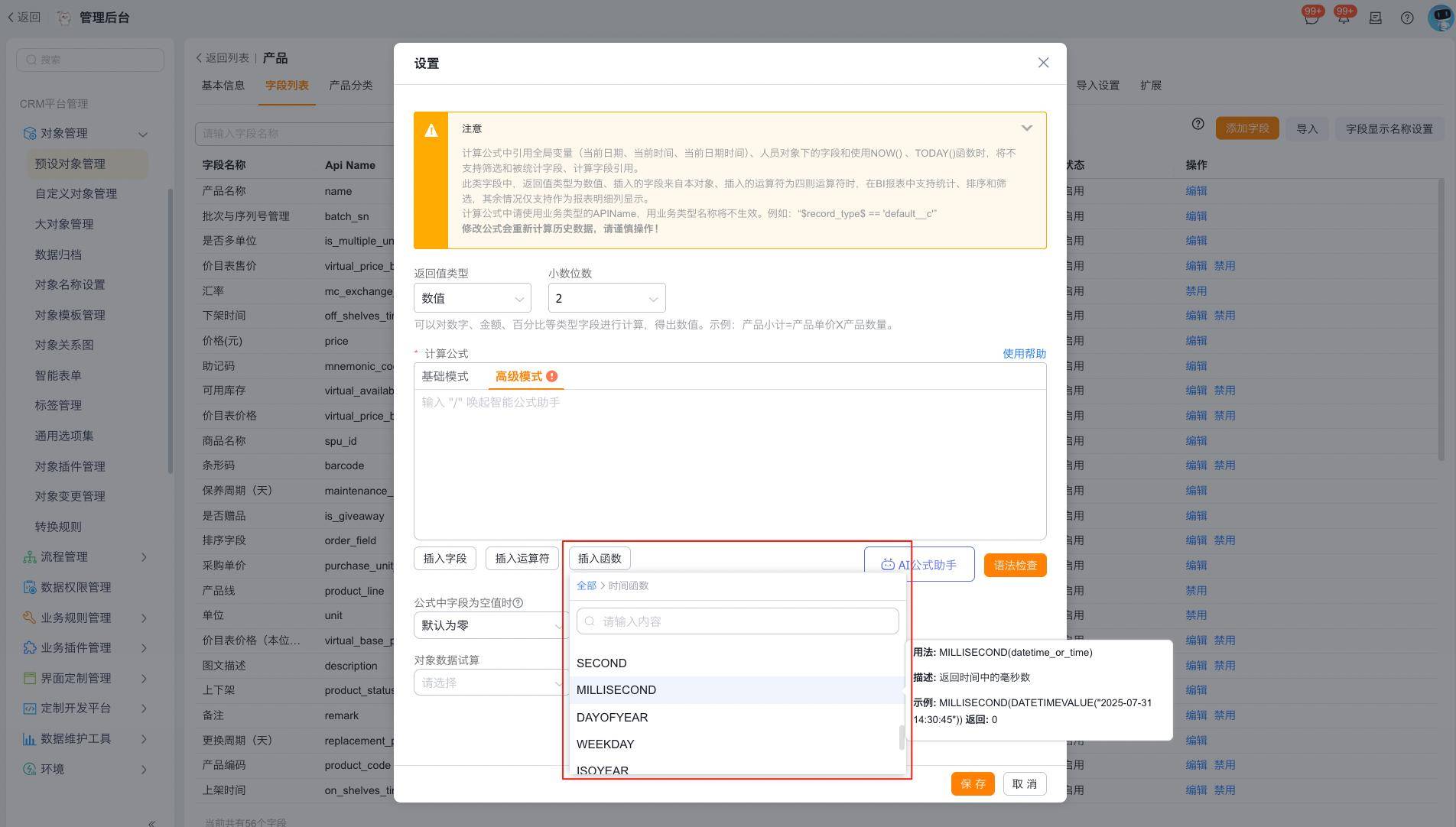Close the 设置 dialog with X icon
This screenshot has width=1456, height=827.
click(x=1043, y=63)
